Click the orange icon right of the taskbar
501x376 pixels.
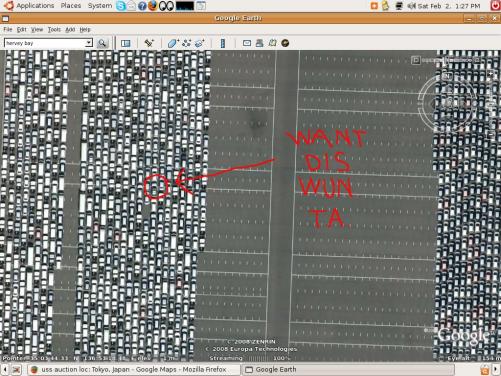coord(485,370)
